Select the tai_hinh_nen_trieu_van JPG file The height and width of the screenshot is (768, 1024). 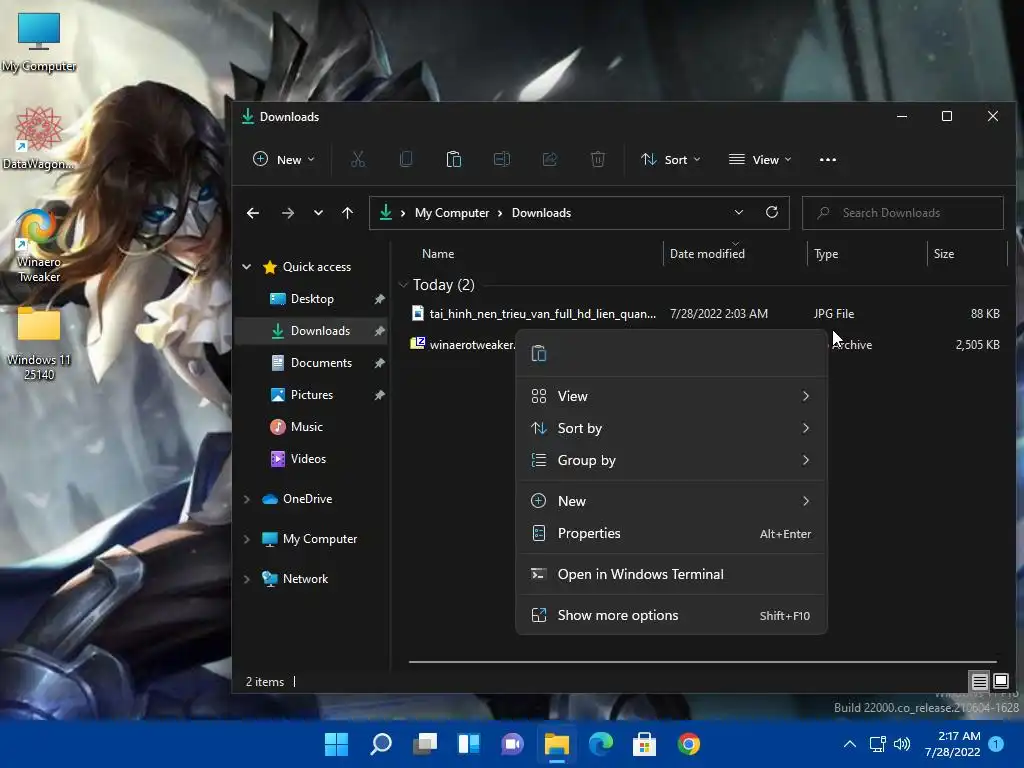pyautogui.click(x=705, y=313)
